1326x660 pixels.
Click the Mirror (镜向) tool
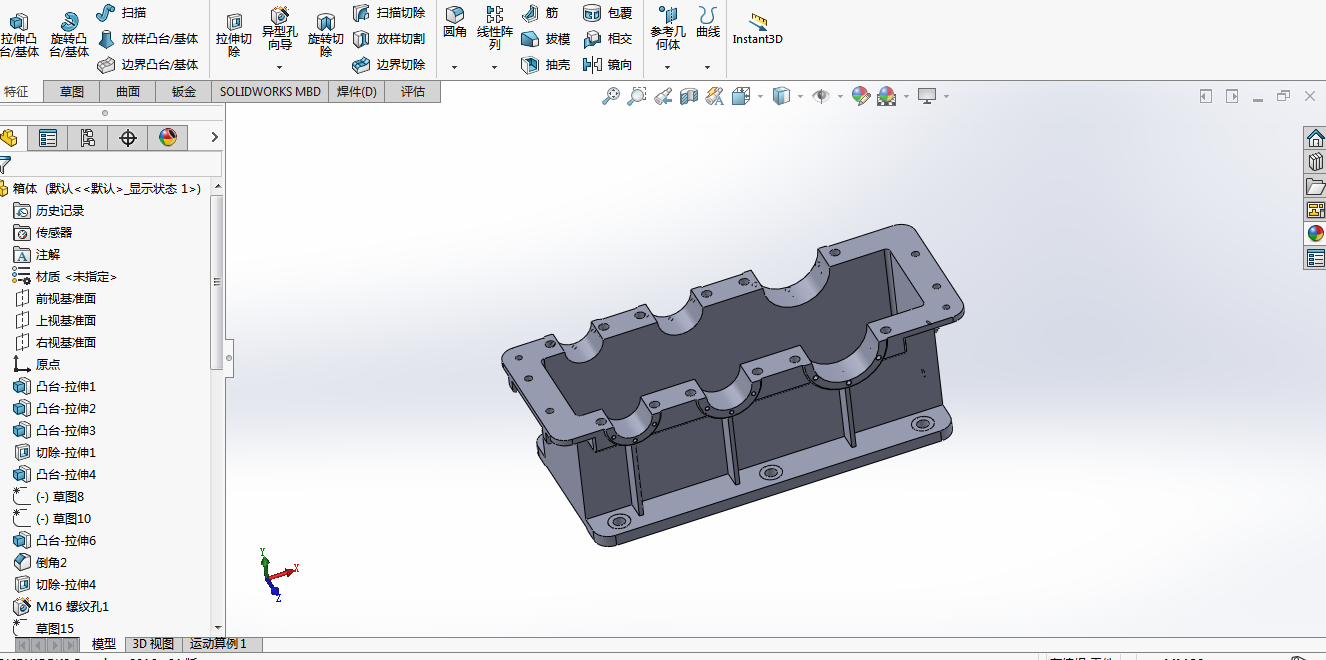point(608,65)
